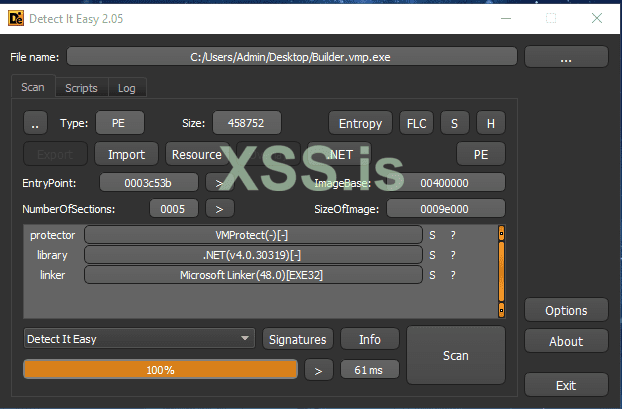The height and width of the screenshot is (409, 622).
Task: Click ? in the library row
Action: 453,255
